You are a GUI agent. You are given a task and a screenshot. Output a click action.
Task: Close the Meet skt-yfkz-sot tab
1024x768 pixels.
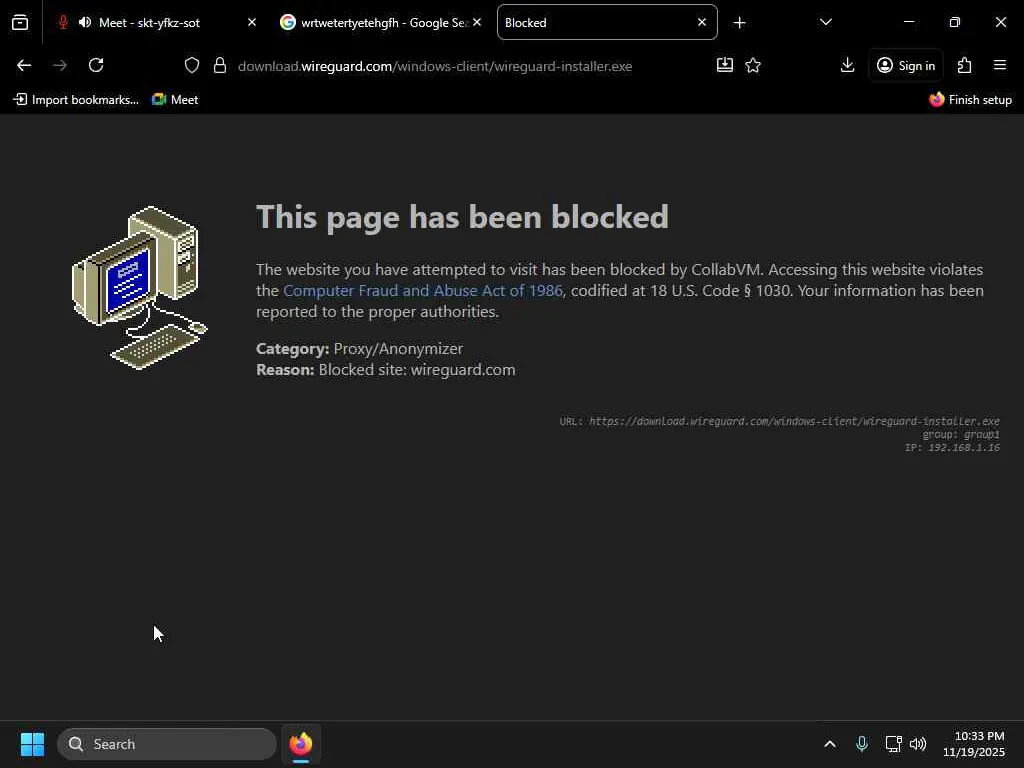tap(251, 22)
